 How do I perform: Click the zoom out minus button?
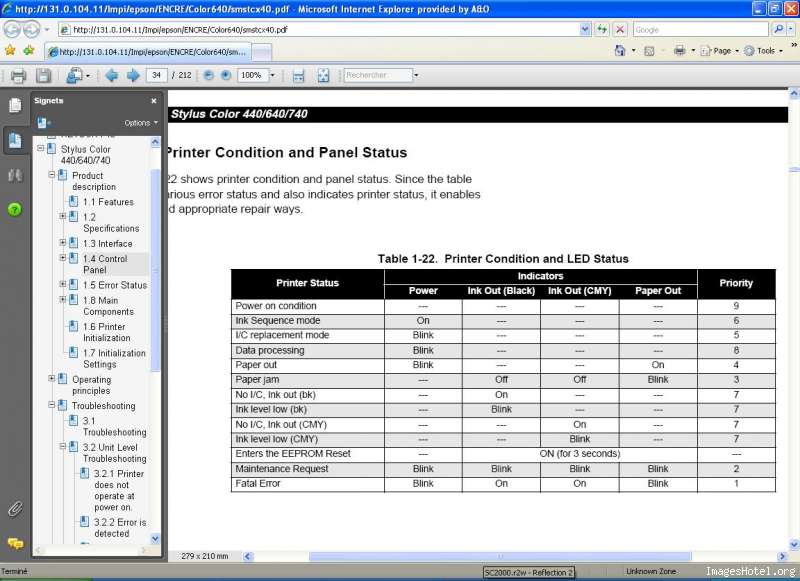coord(209,75)
